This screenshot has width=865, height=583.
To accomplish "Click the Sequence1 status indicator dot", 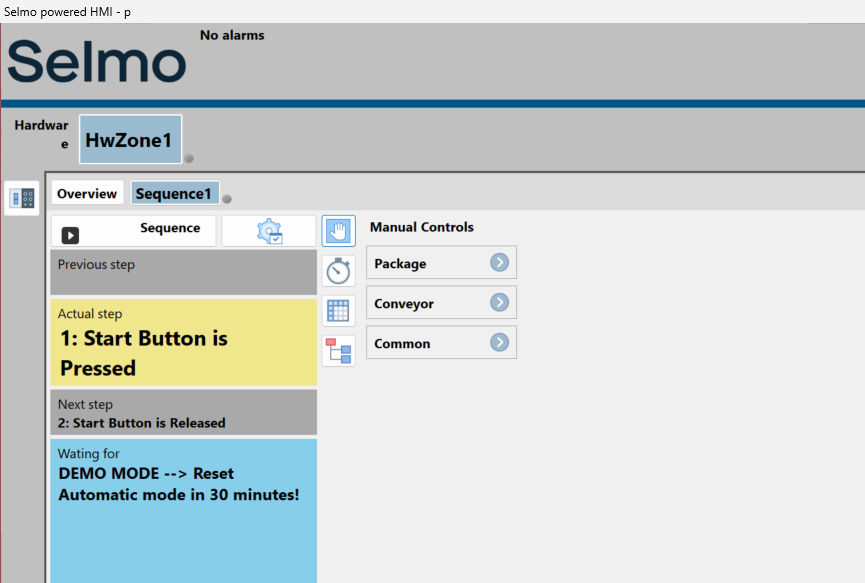I will pyautogui.click(x=227, y=199).
